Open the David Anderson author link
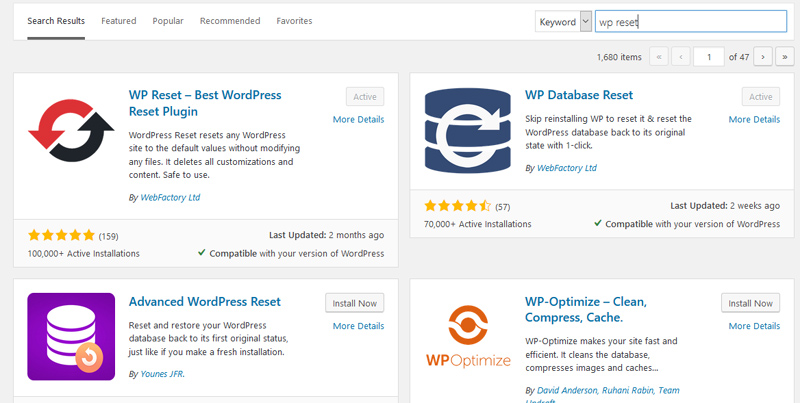The height and width of the screenshot is (403, 800). [567, 390]
